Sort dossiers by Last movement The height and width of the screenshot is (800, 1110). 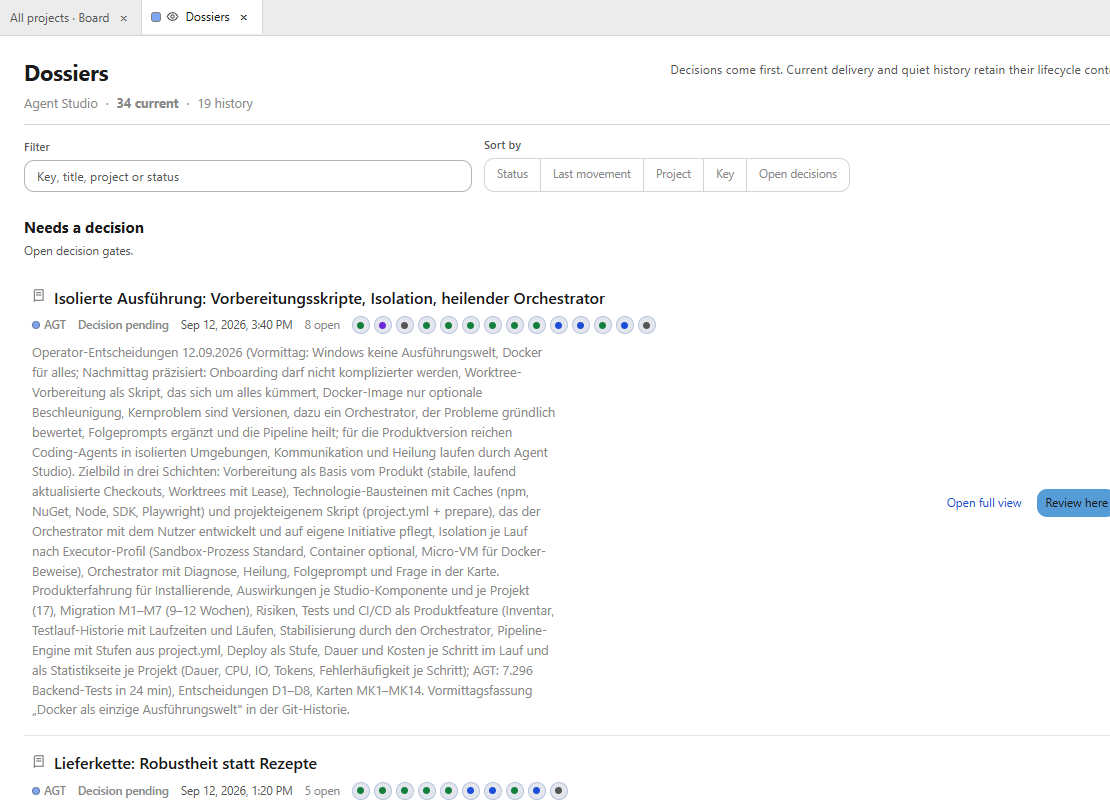[x=592, y=175]
